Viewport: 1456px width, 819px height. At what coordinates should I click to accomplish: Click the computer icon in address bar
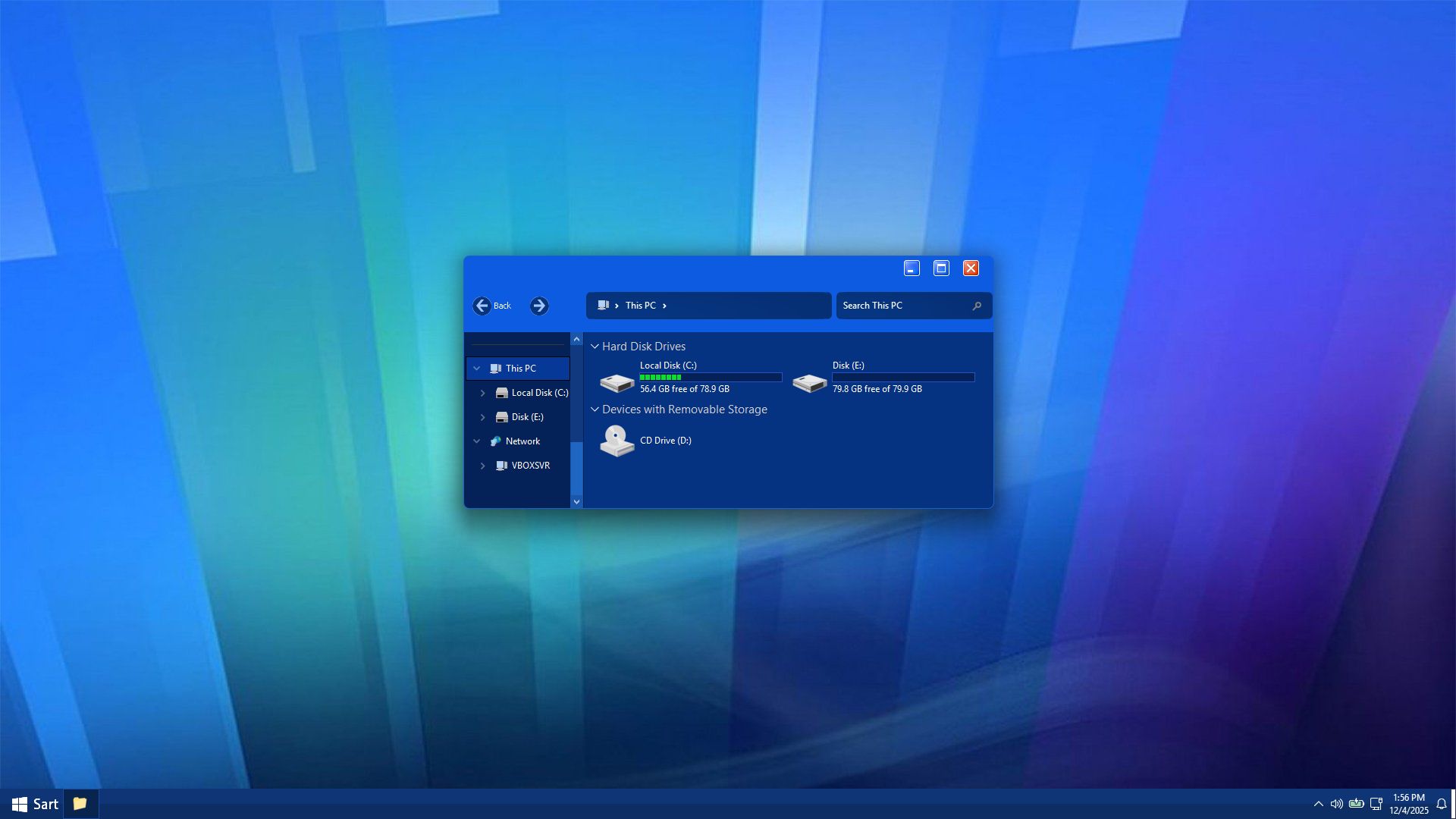[x=603, y=305]
